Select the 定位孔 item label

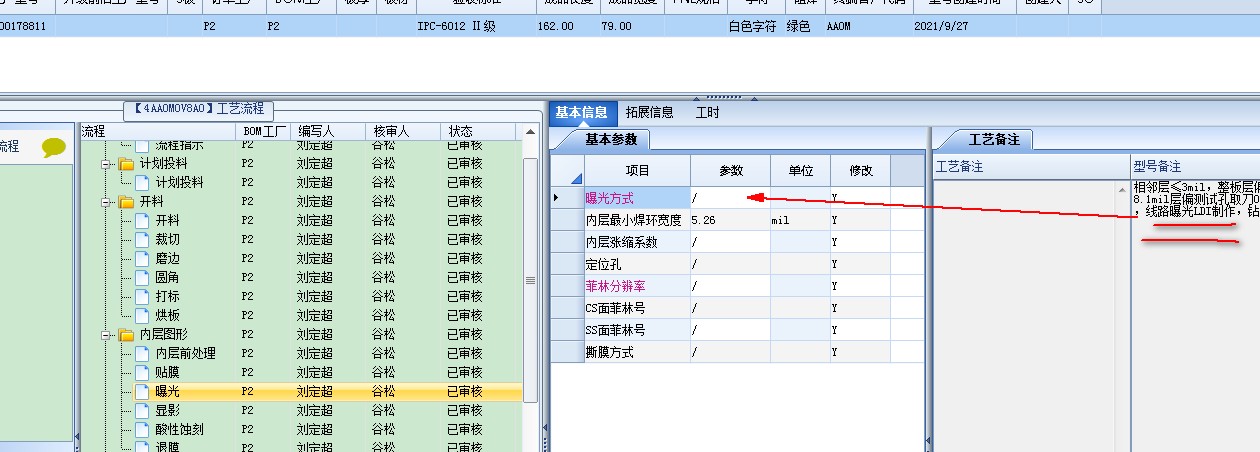[x=604, y=264]
